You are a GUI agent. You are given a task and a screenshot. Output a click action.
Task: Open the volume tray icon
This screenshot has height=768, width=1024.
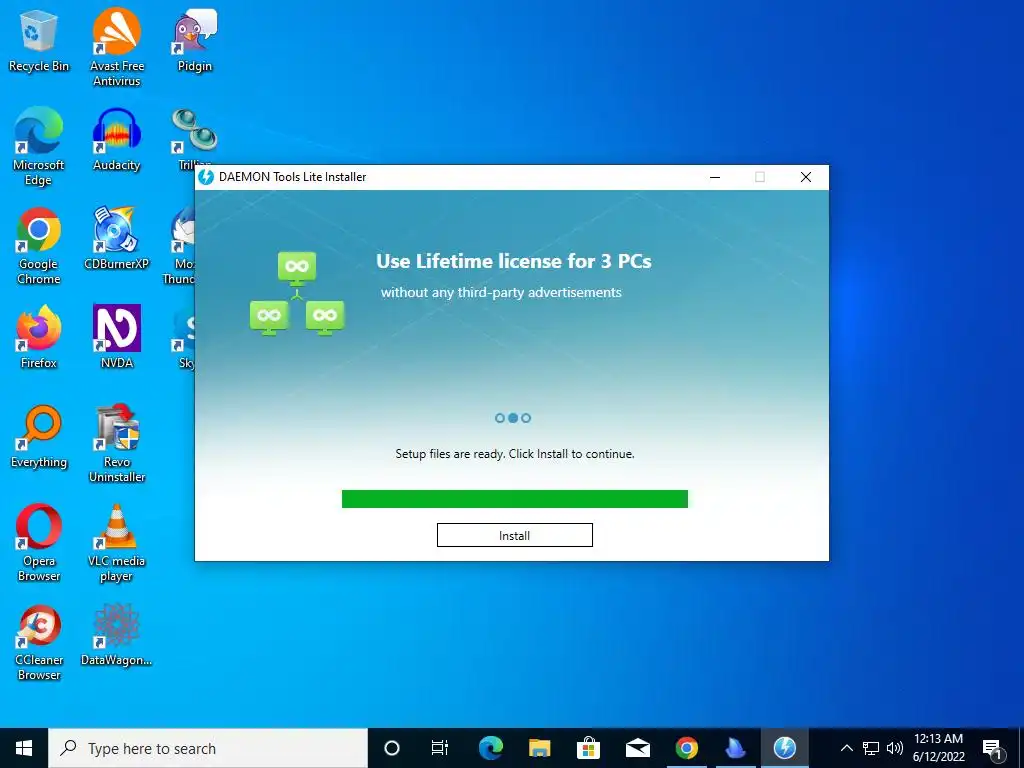tap(895, 748)
